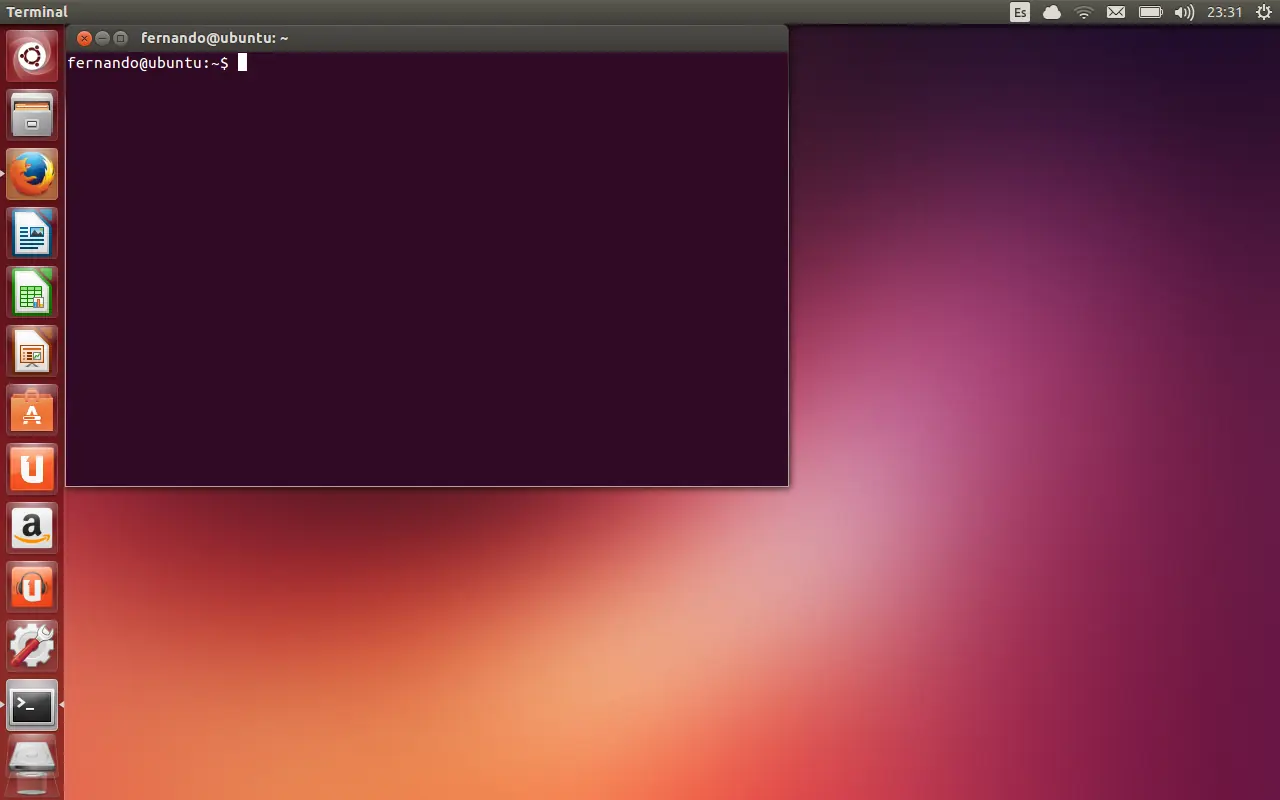Click the terminal title fernando@ubuntu: ~
The width and height of the screenshot is (1280, 800).
[x=215, y=38]
